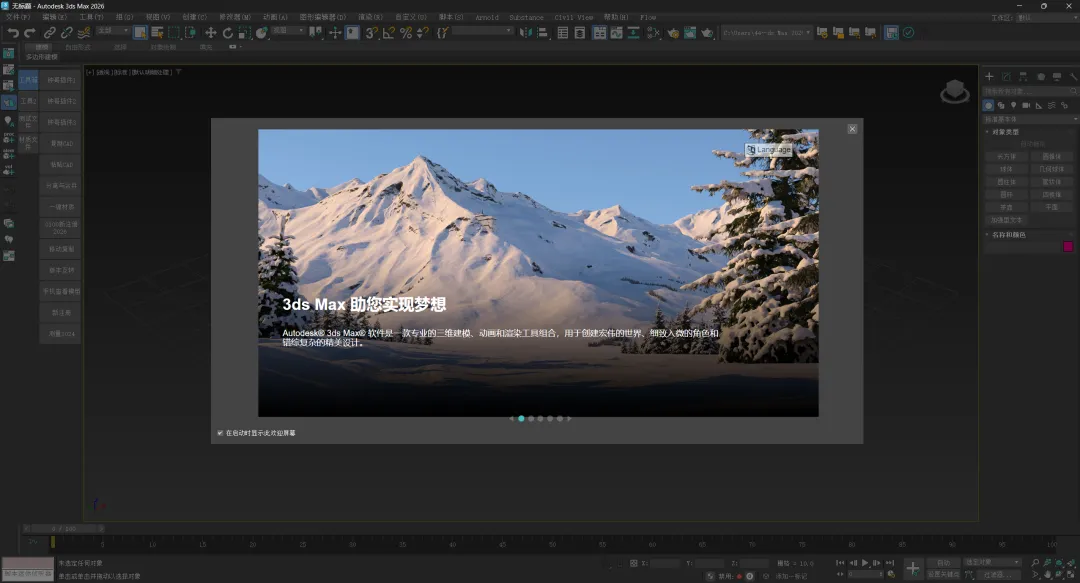Click the Mirror tool icon
This screenshot has width=1080, height=583.
pyautogui.click(x=526, y=32)
